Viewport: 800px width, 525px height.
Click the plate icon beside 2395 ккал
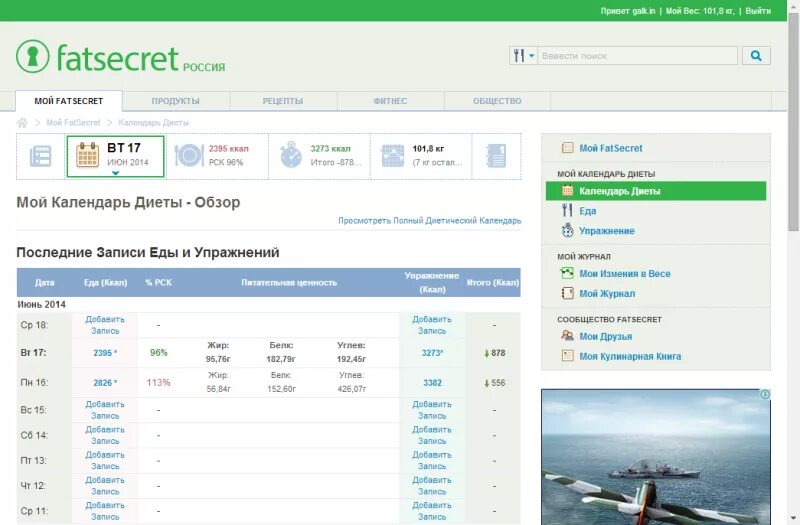[189, 156]
